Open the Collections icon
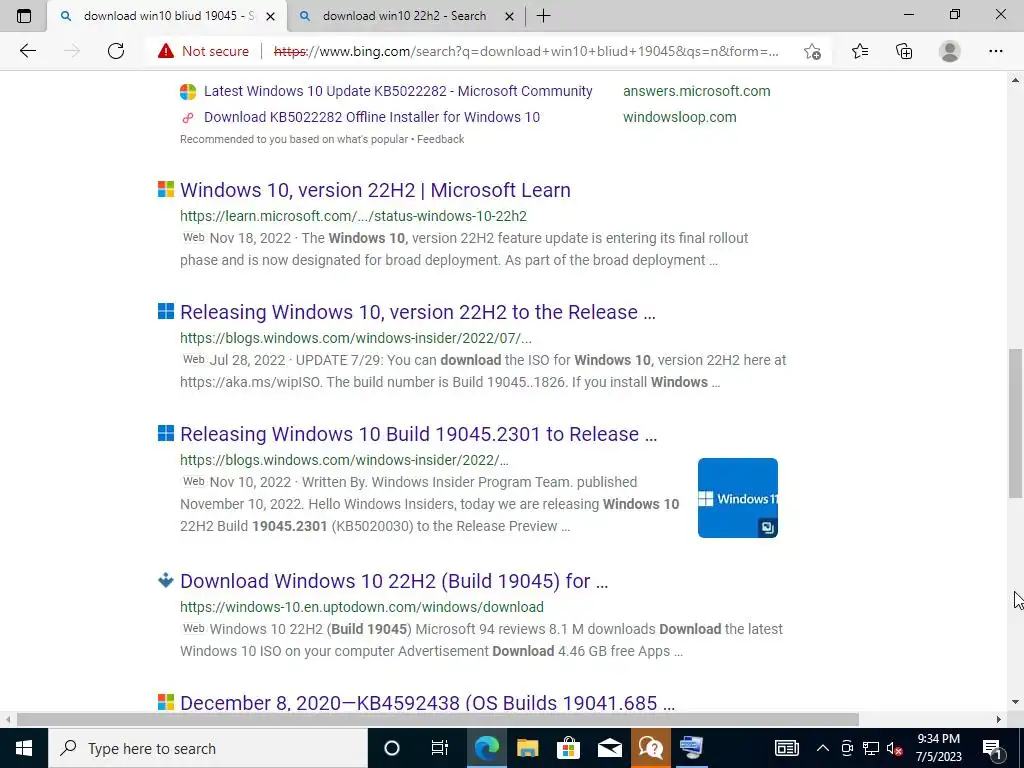The image size is (1024, 768). [904, 51]
